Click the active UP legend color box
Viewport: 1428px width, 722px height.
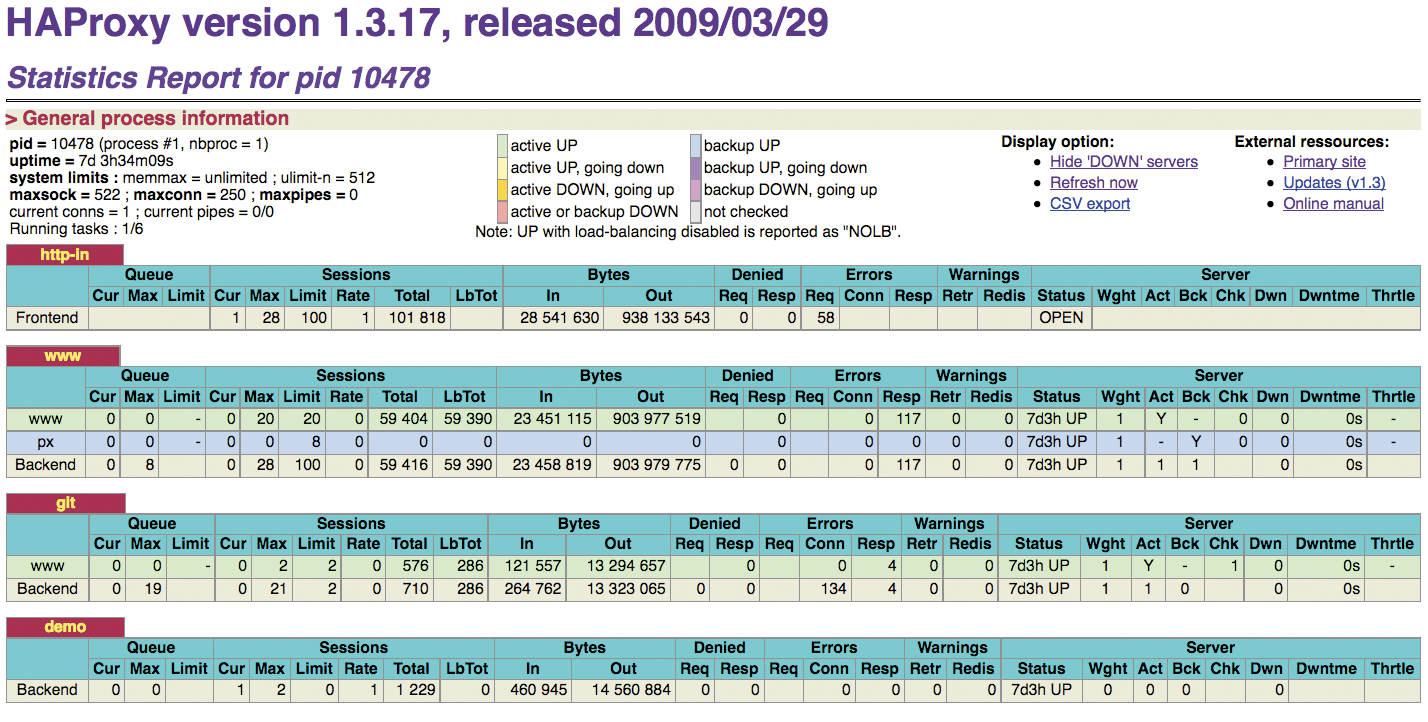tap(502, 146)
